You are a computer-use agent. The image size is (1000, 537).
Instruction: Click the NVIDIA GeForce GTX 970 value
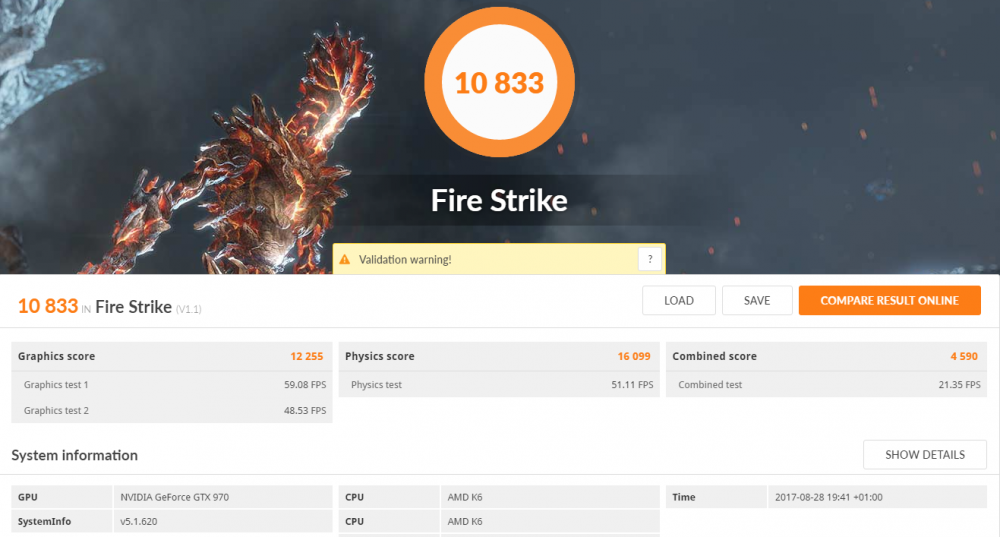point(174,497)
